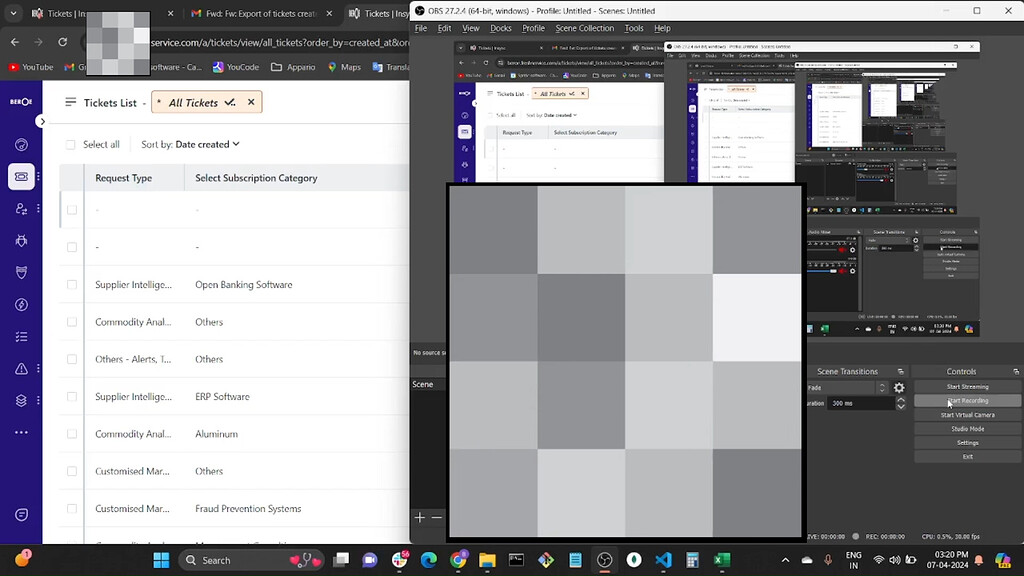Check the ERP Software ticket row checkbox
This screenshot has width=1024, height=576.
click(x=71, y=396)
